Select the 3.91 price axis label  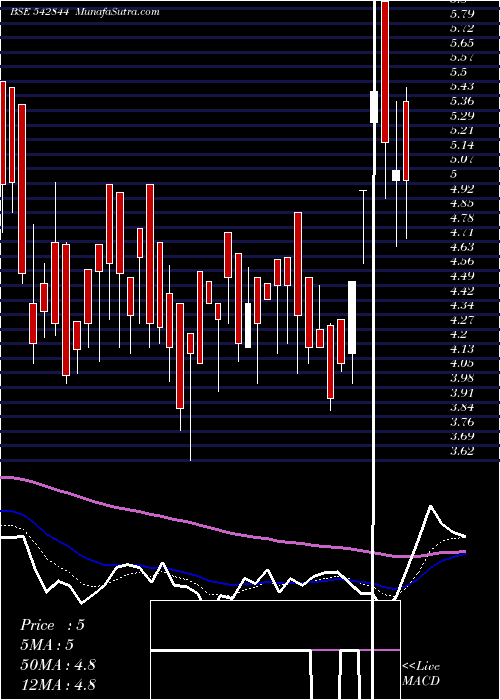[x=462, y=393]
